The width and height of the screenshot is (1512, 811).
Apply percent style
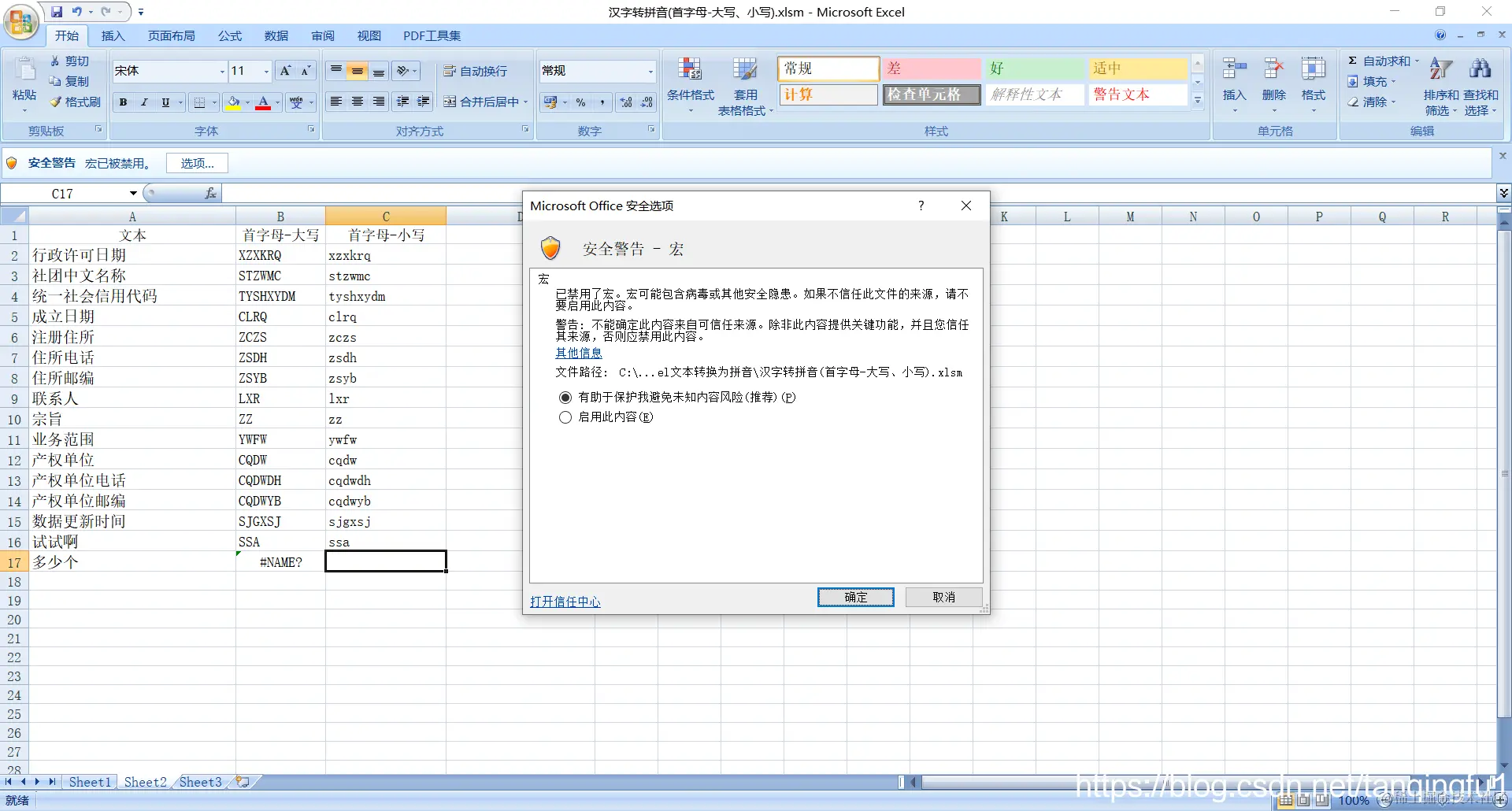point(580,102)
